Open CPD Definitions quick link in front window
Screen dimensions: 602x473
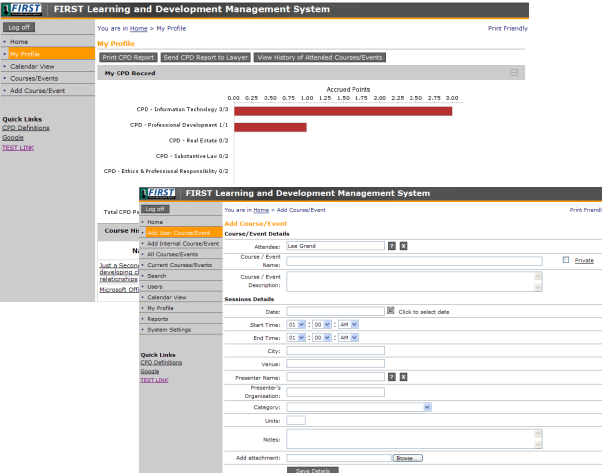(161, 362)
